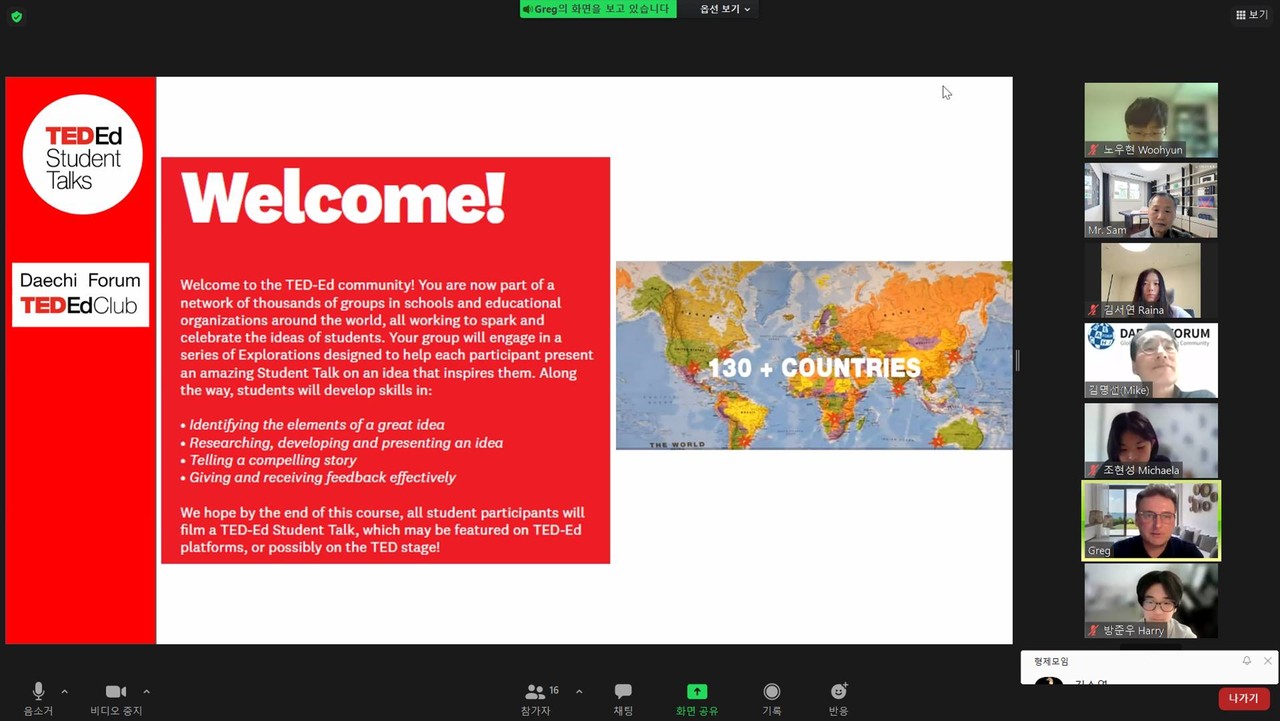This screenshot has width=1280, height=721.
Task: Expand video options arrow next to camera
Action: pyautogui.click(x=147, y=691)
